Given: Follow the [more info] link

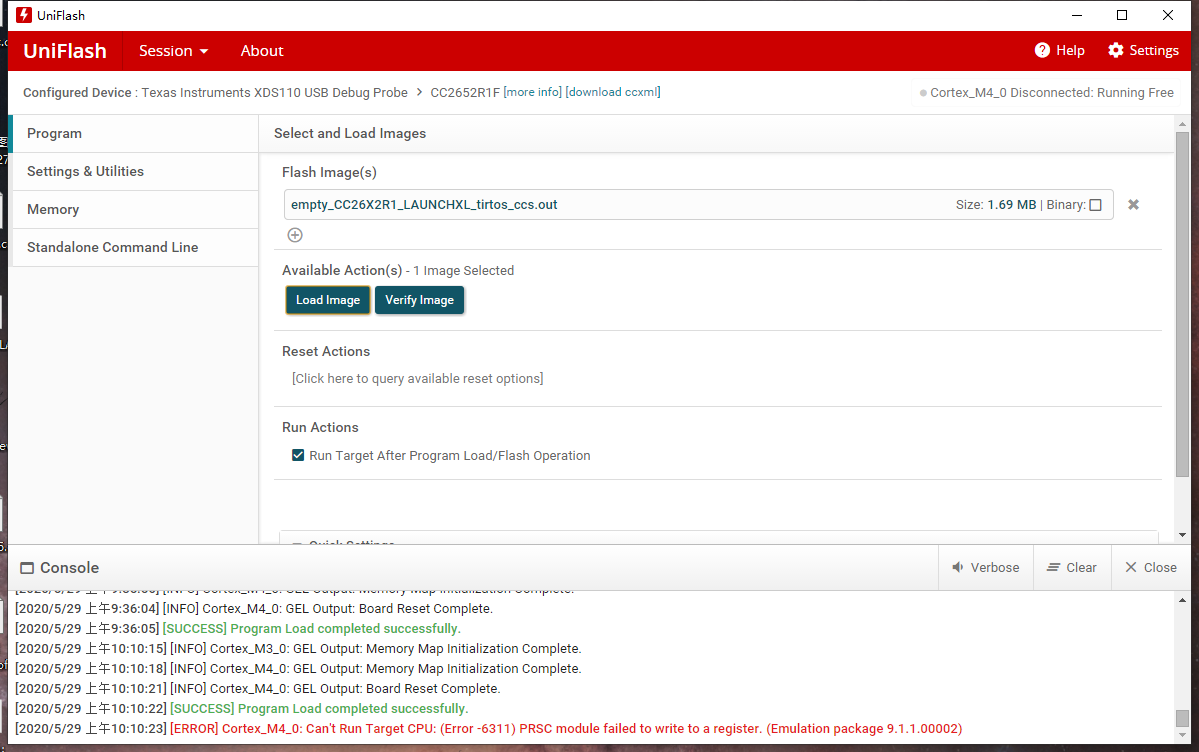Looking at the screenshot, I should pos(532,92).
